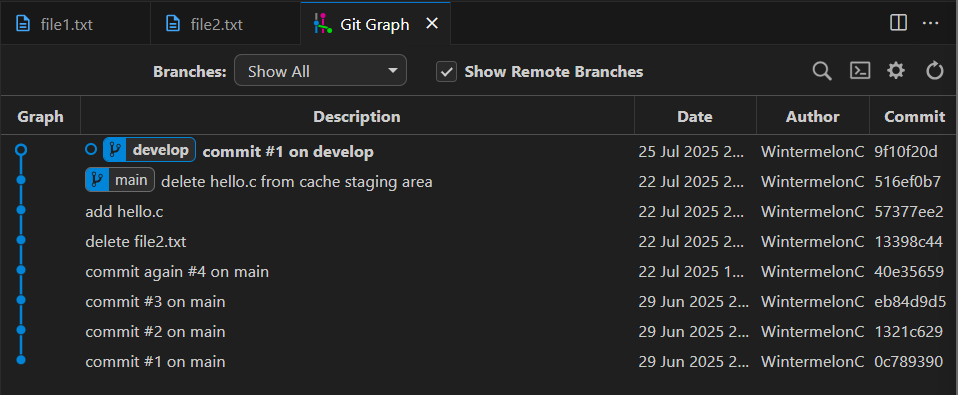Image resolution: width=958 pixels, height=395 pixels.
Task: Open the terminal icon in Git Graph toolbar
Action: point(860,71)
